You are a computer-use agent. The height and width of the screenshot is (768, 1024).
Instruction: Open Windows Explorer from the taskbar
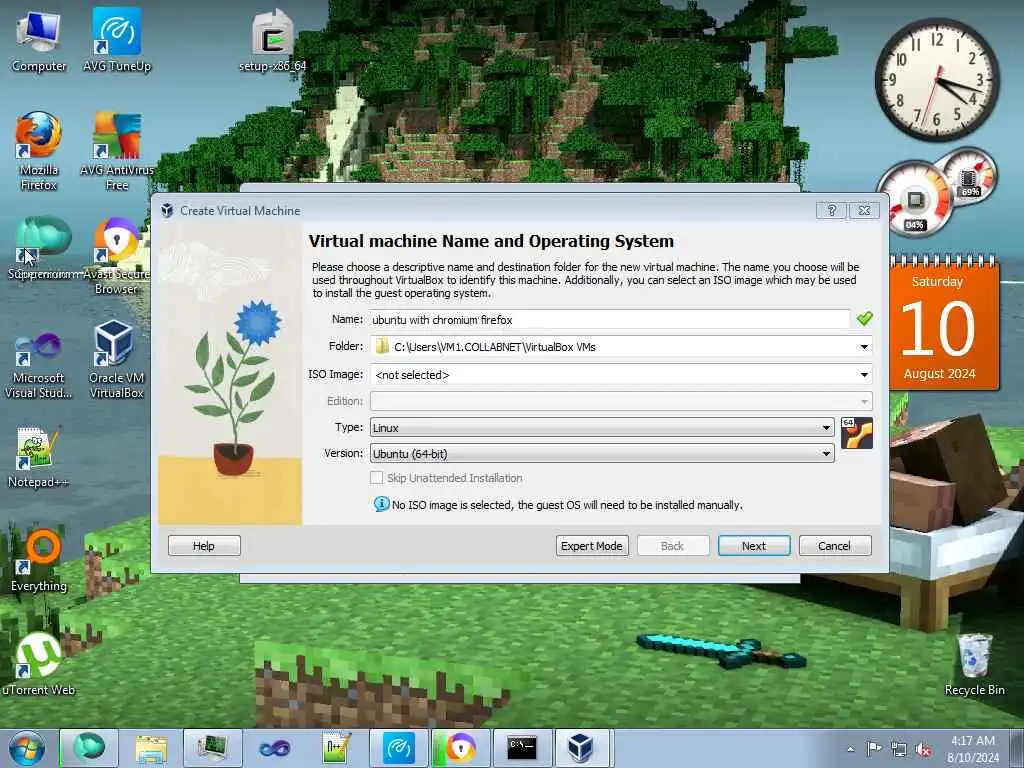(152, 748)
